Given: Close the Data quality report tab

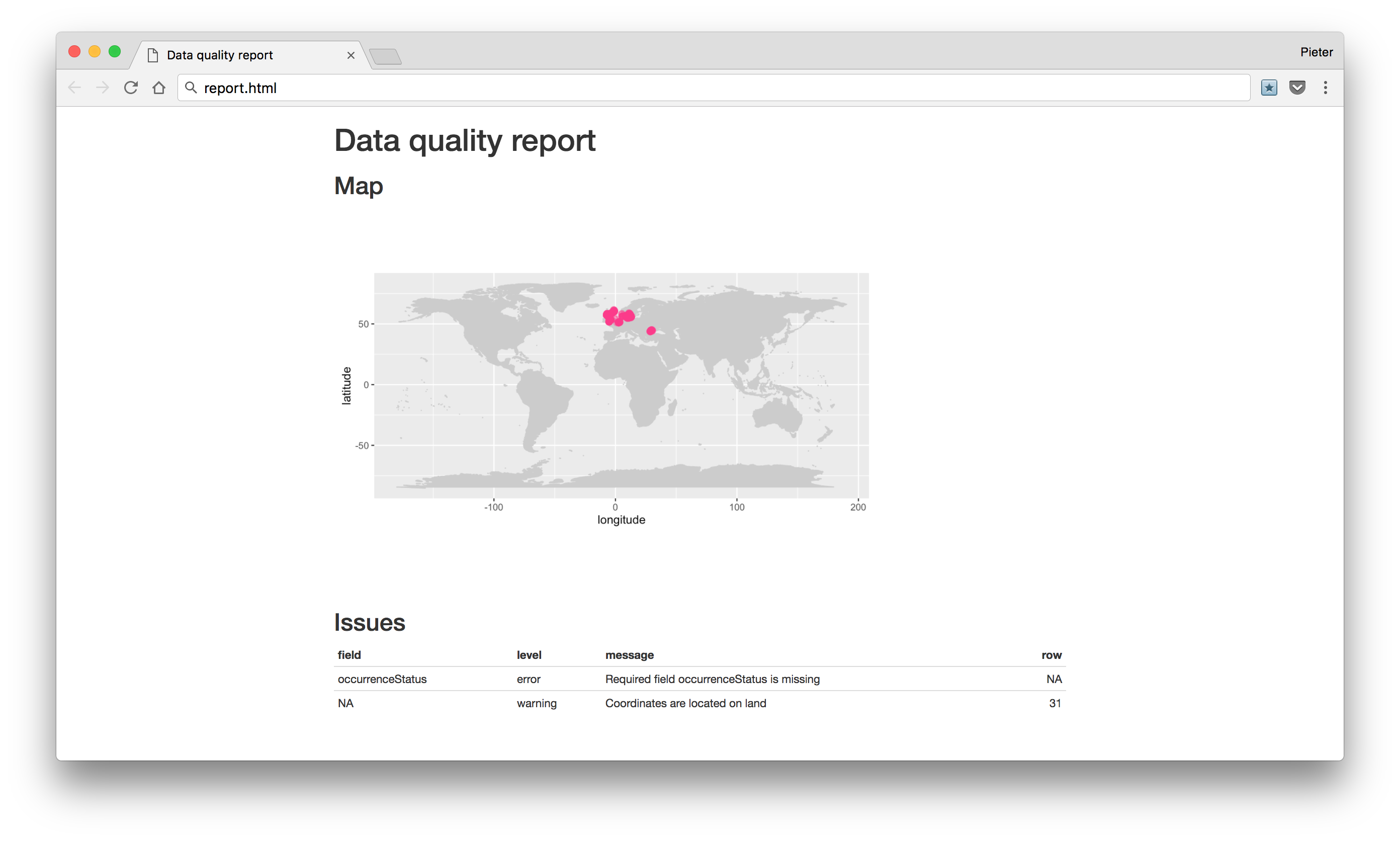Looking at the screenshot, I should [351, 55].
